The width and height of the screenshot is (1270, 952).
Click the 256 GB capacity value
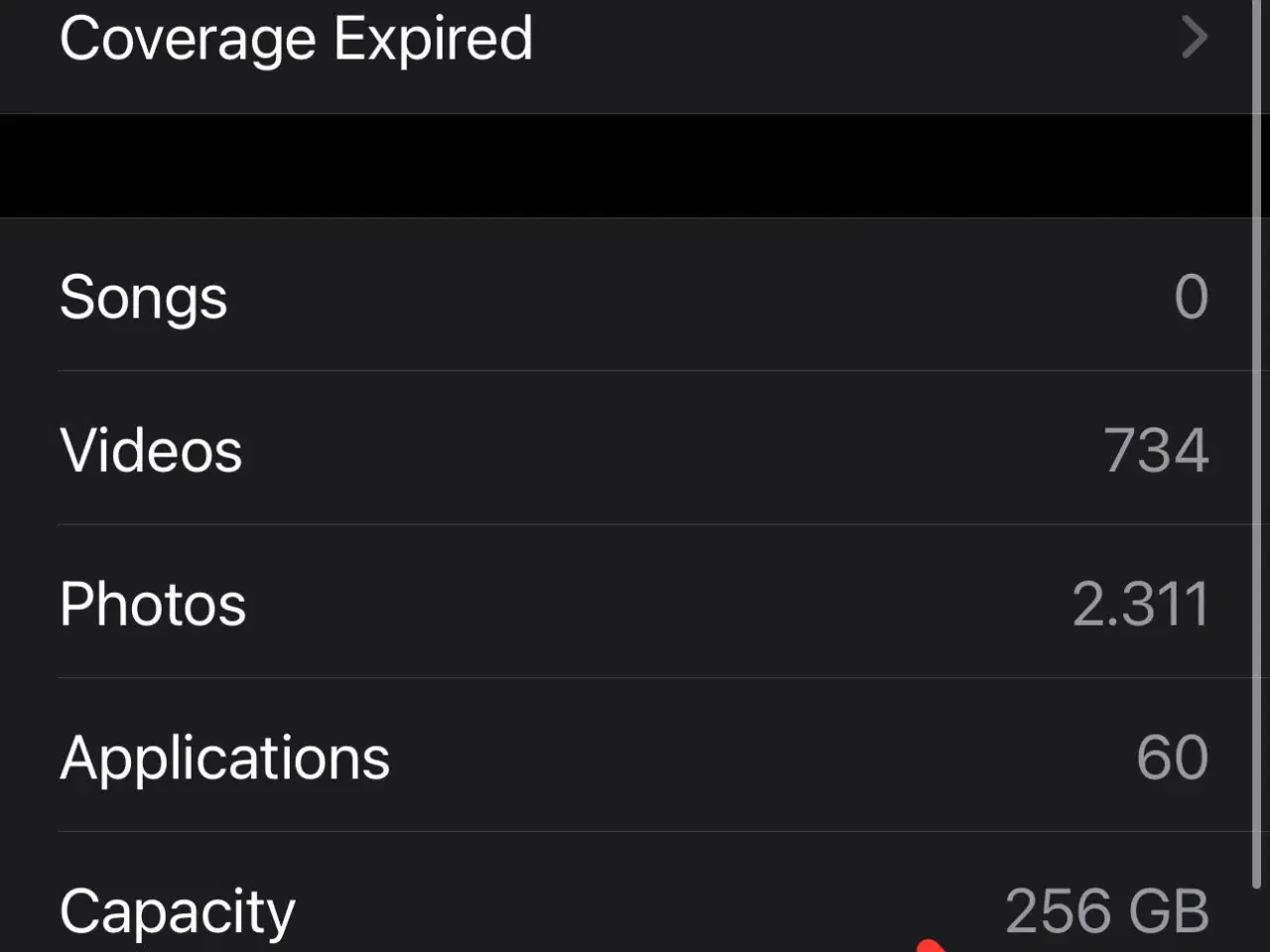(1106, 911)
